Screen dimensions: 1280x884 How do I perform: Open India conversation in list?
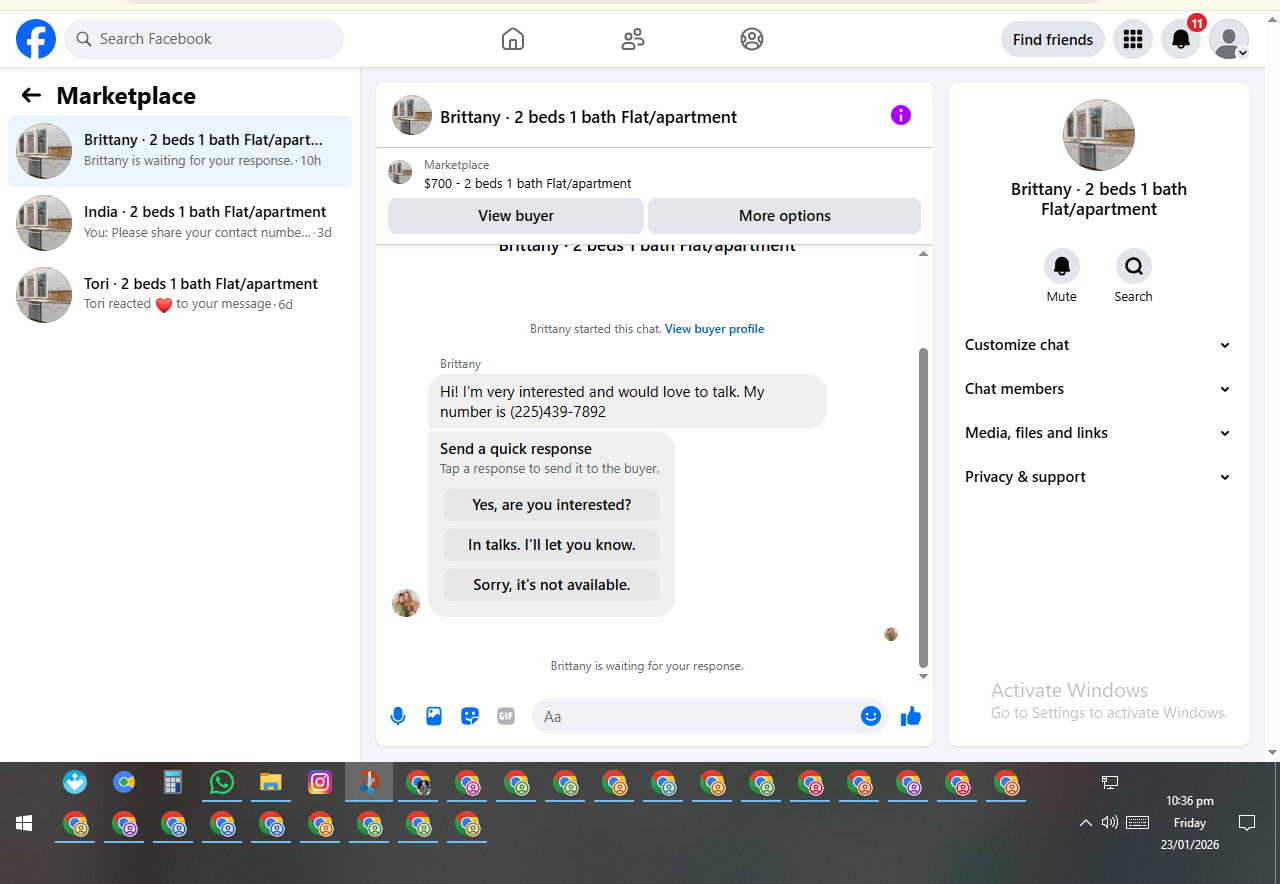(180, 223)
